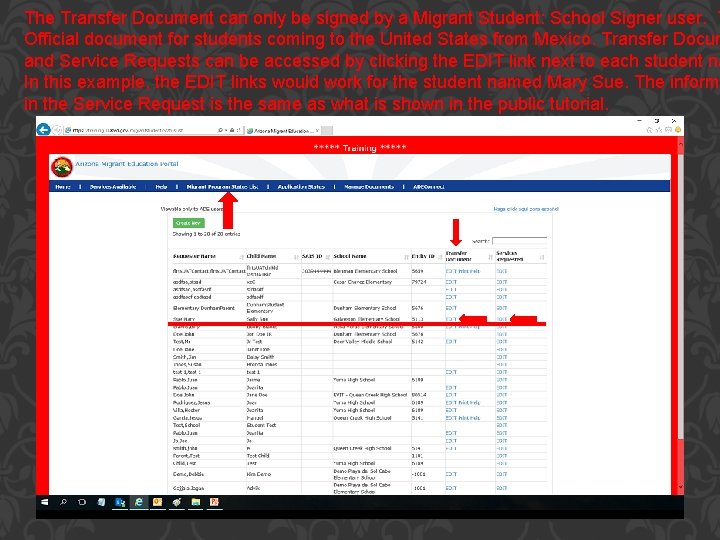Screen dimensions: 720x540
Task: Click the browser address bar
Action: coord(142,130)
